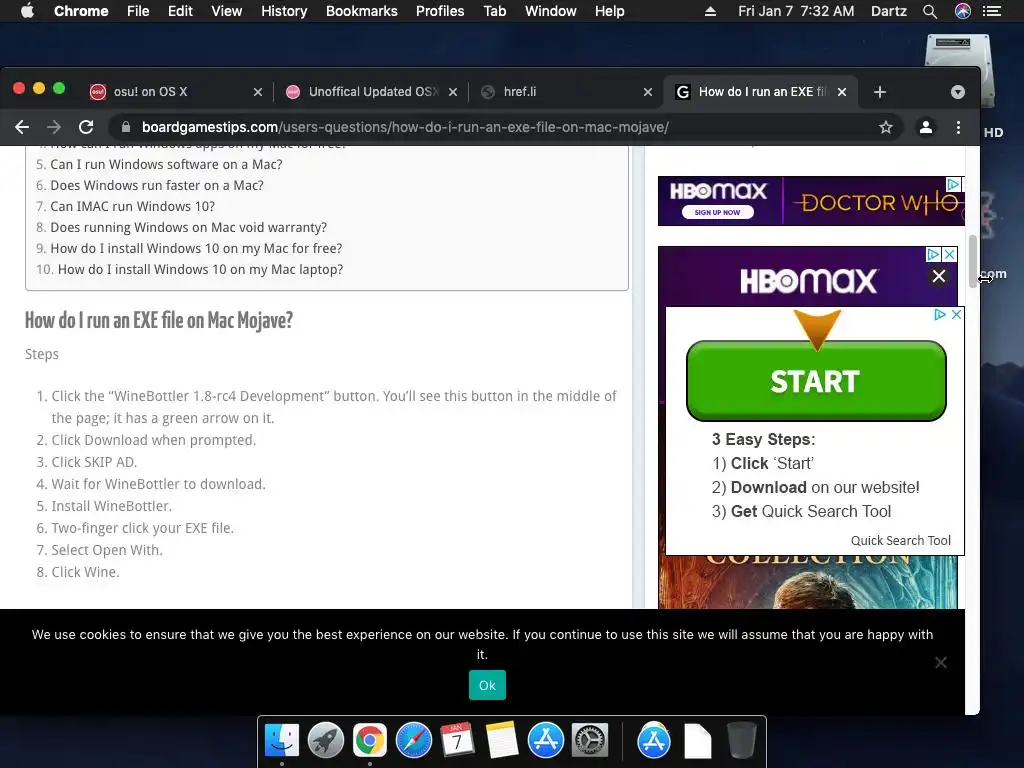Close the 'osu! on OS X' tab
The height and width of the screenshot is (768, 1024).
258,92
